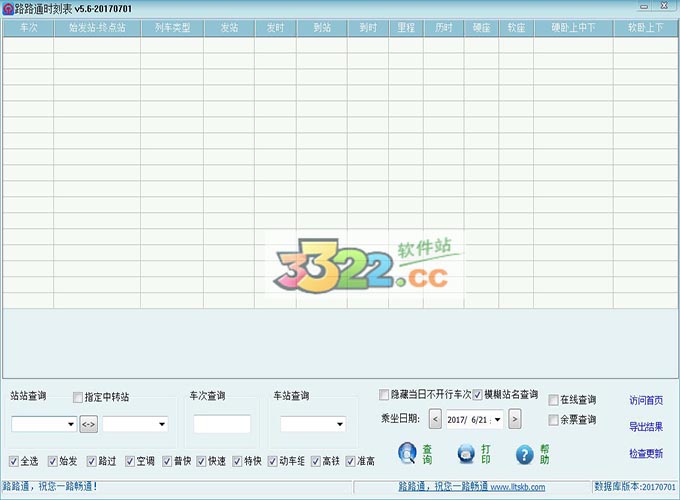Click 检查更新 link
Viewport: 680px width, 500px height.
[646, 454]
